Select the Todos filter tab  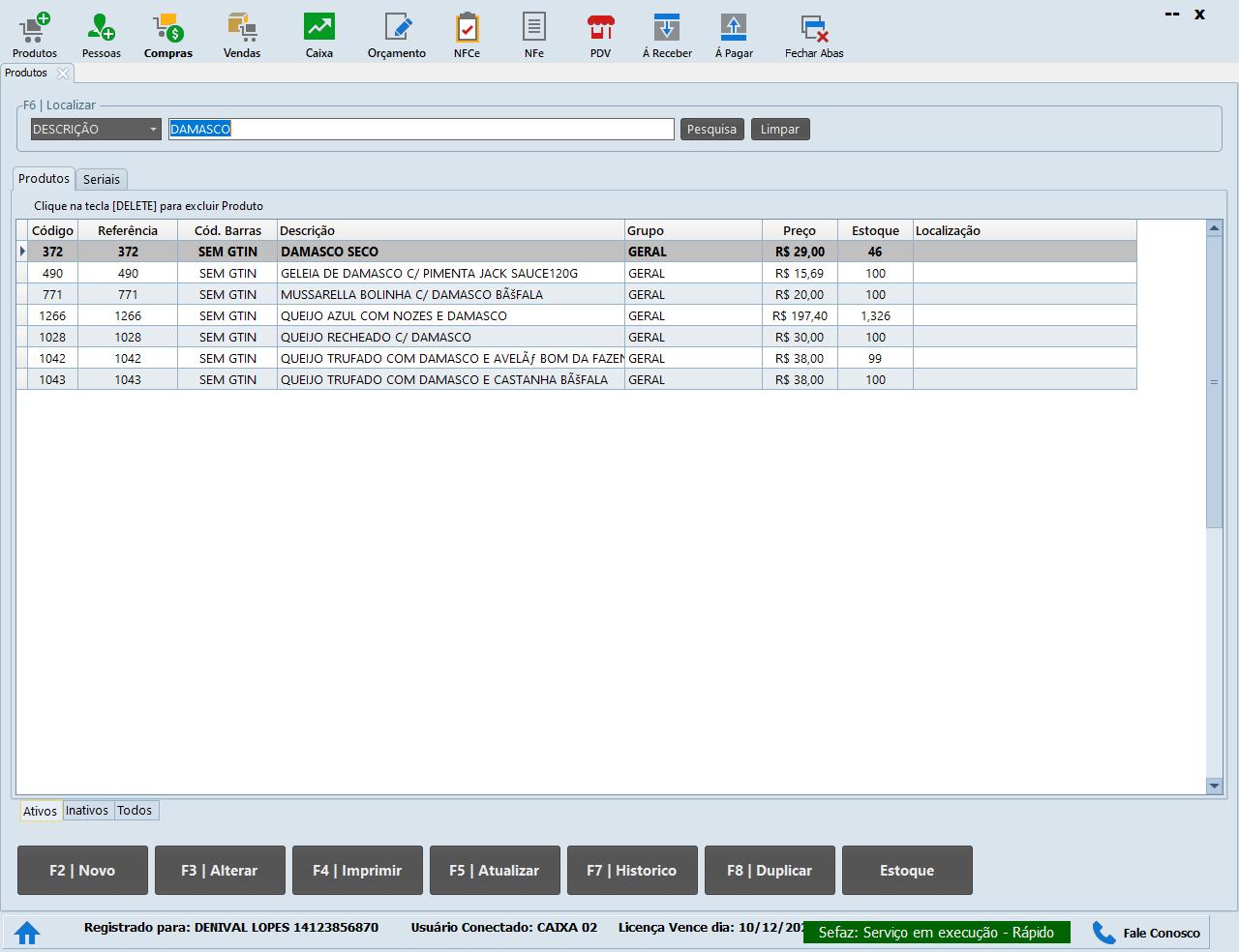click(x=135, y=811)
